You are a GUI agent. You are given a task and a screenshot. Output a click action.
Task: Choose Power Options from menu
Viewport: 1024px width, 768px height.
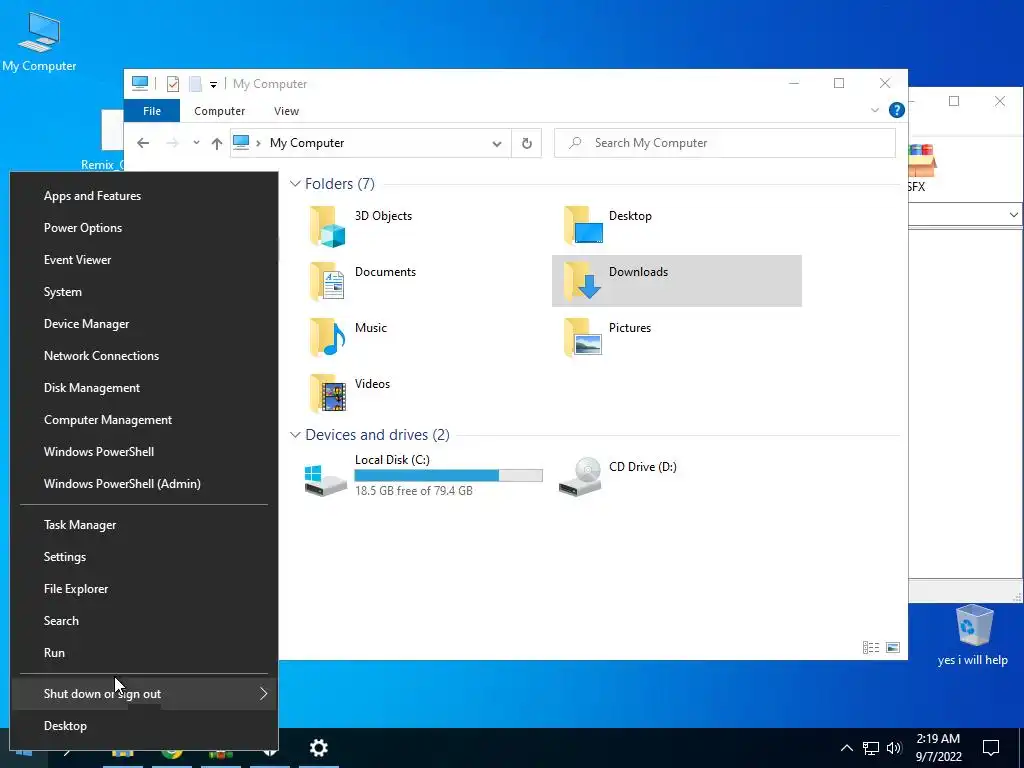[144, 228]
